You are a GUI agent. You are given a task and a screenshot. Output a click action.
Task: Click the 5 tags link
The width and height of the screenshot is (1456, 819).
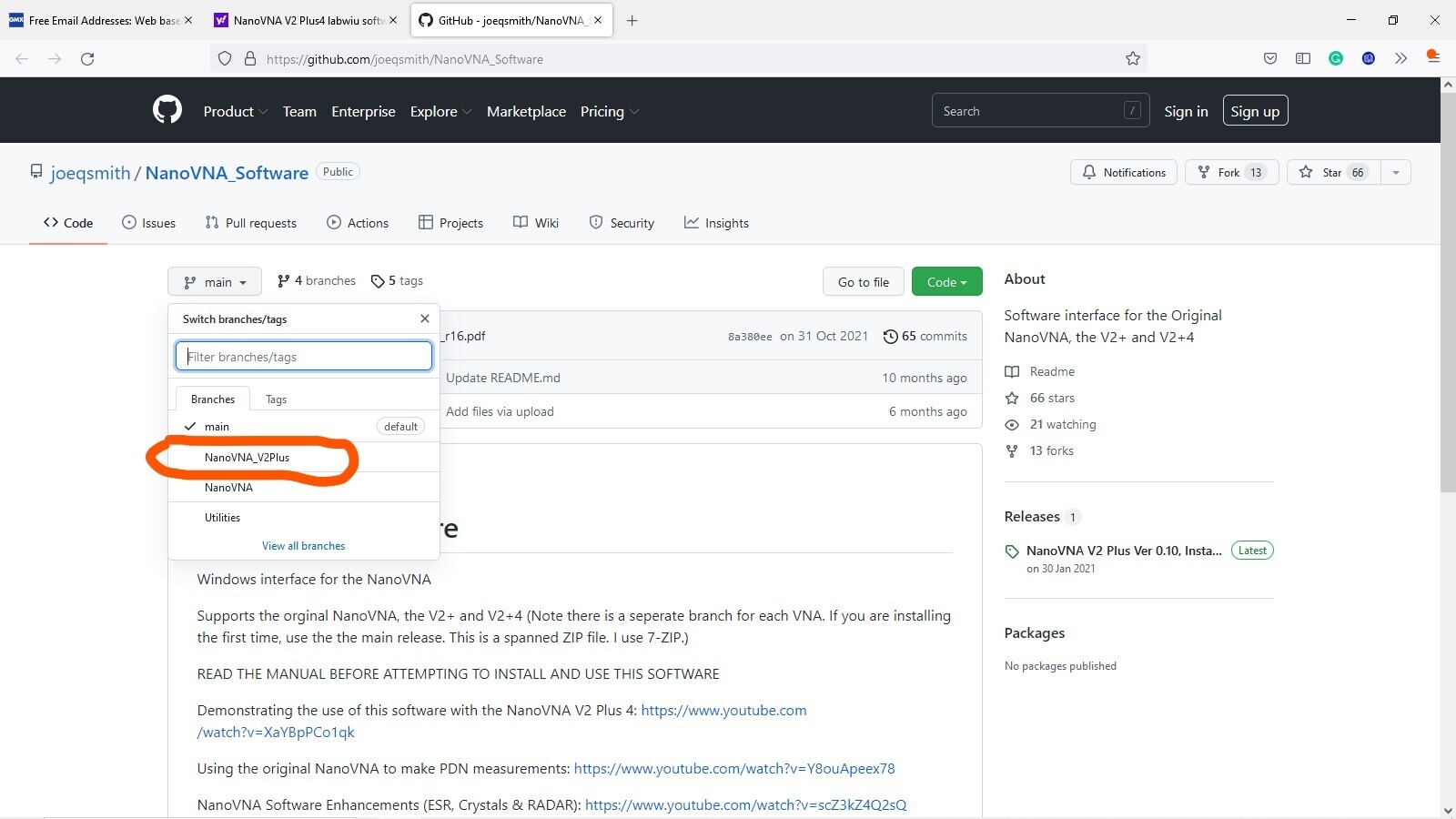[x=397, y=280]
